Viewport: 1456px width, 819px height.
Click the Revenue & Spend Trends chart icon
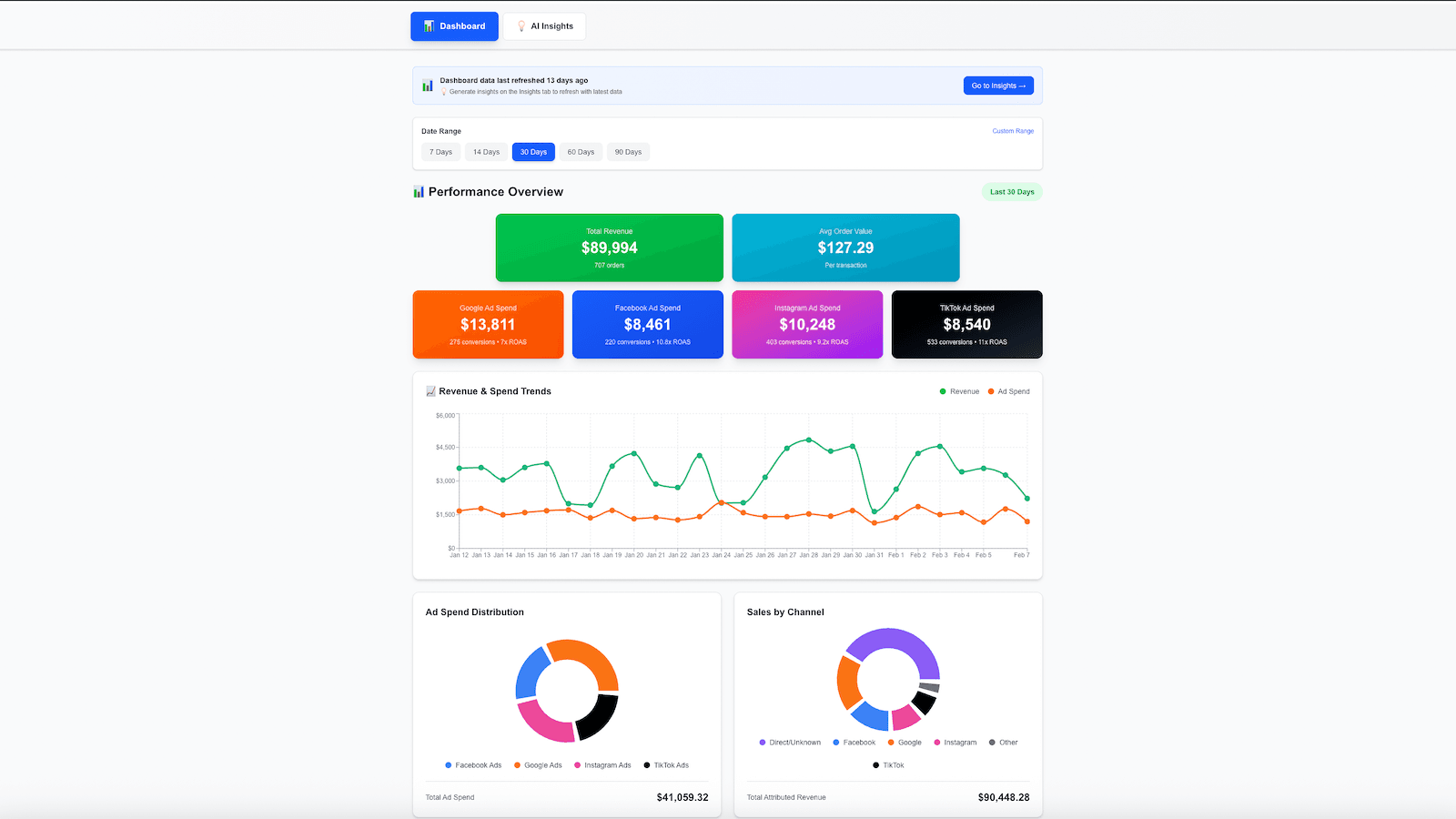(431, 391)
